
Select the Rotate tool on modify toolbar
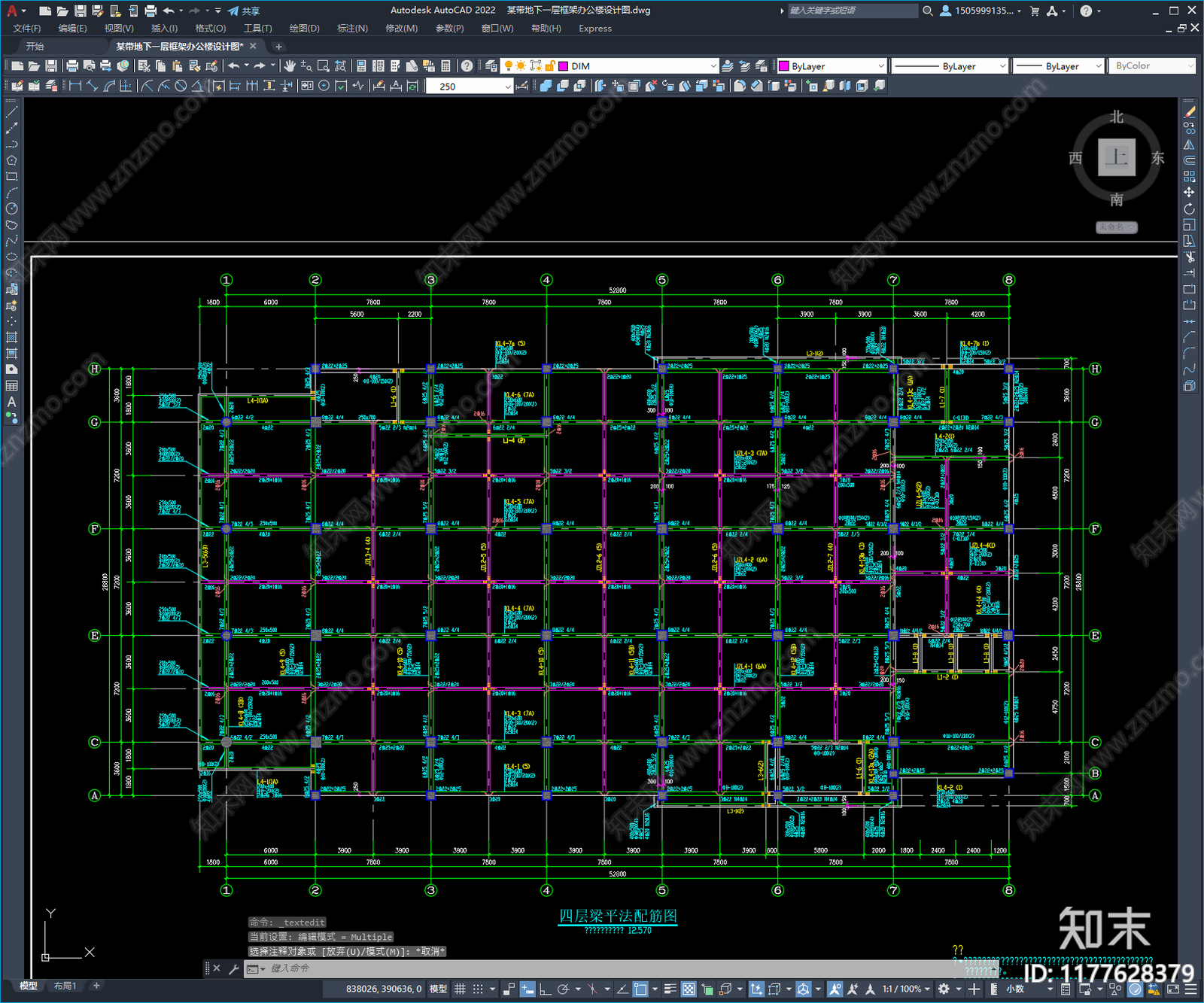[1189, 208]
